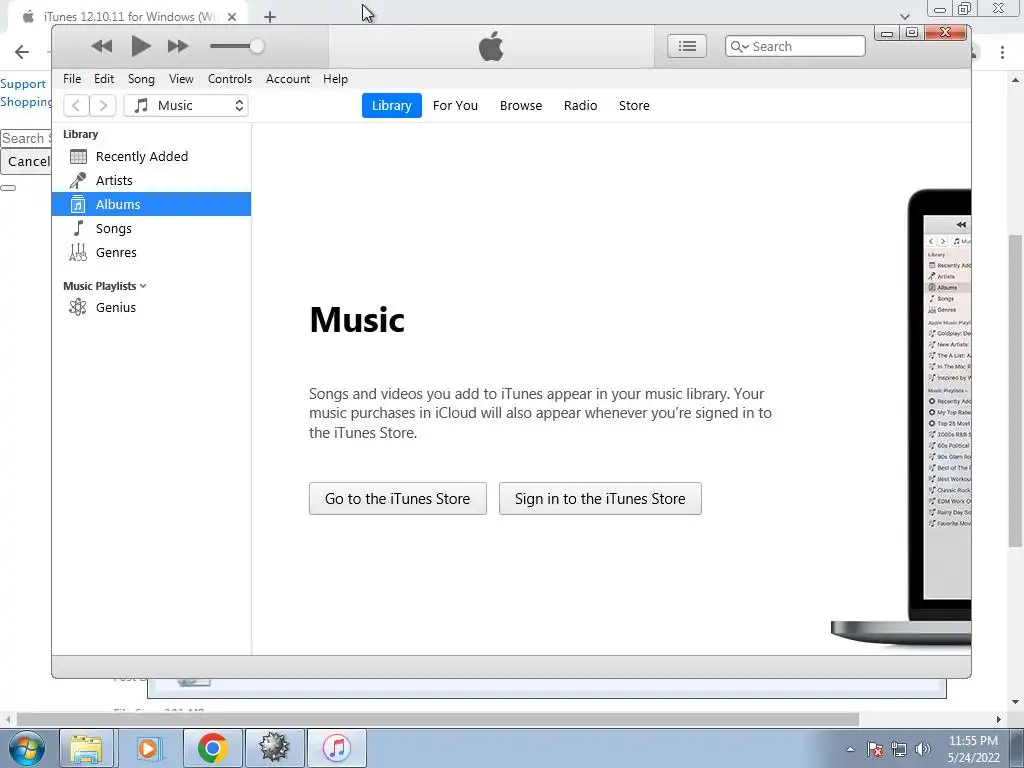1024x768 pixels.
Task: Click the Cancel button on the web page
Action: point(25,161)
